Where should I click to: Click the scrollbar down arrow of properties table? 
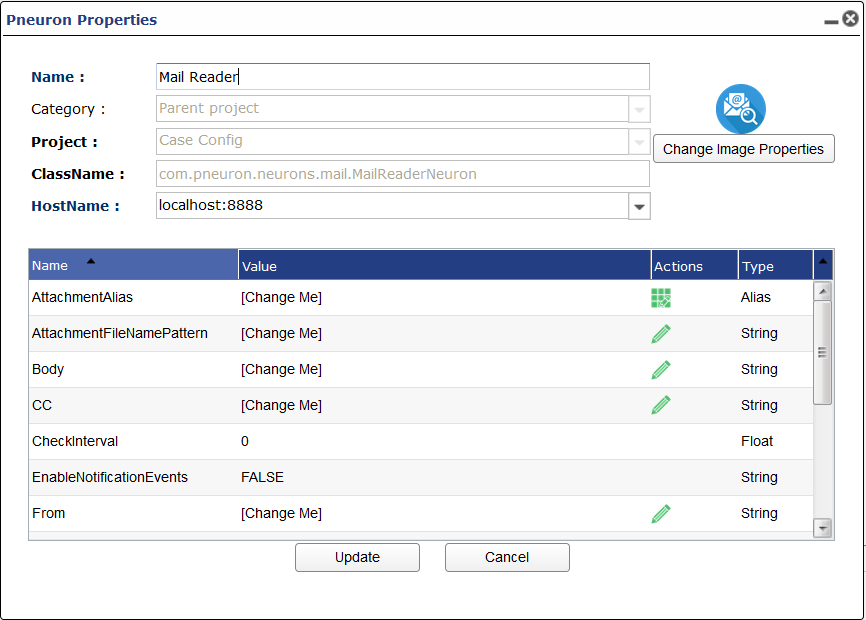pos(822,528)
